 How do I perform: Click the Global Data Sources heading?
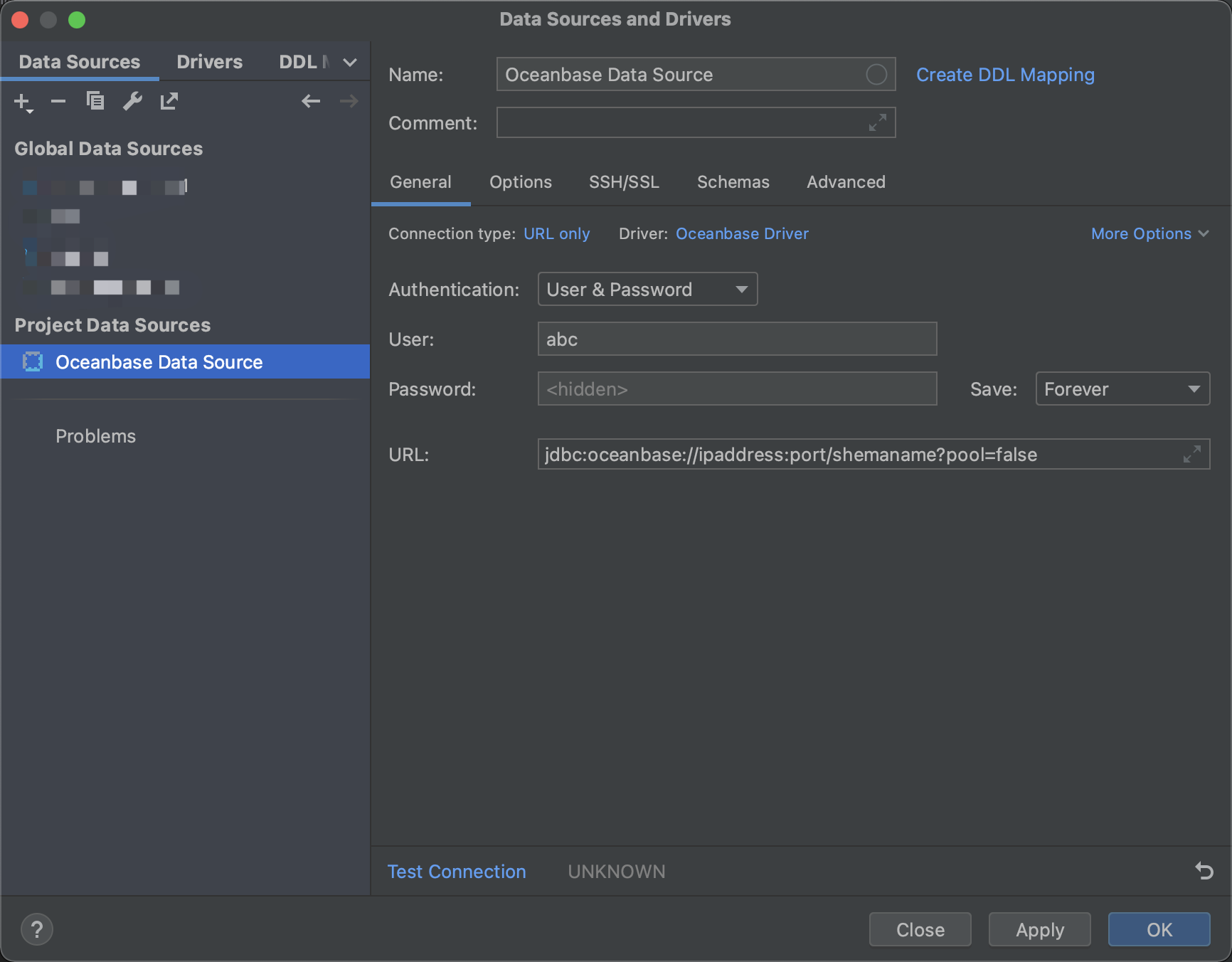point(109,149)
